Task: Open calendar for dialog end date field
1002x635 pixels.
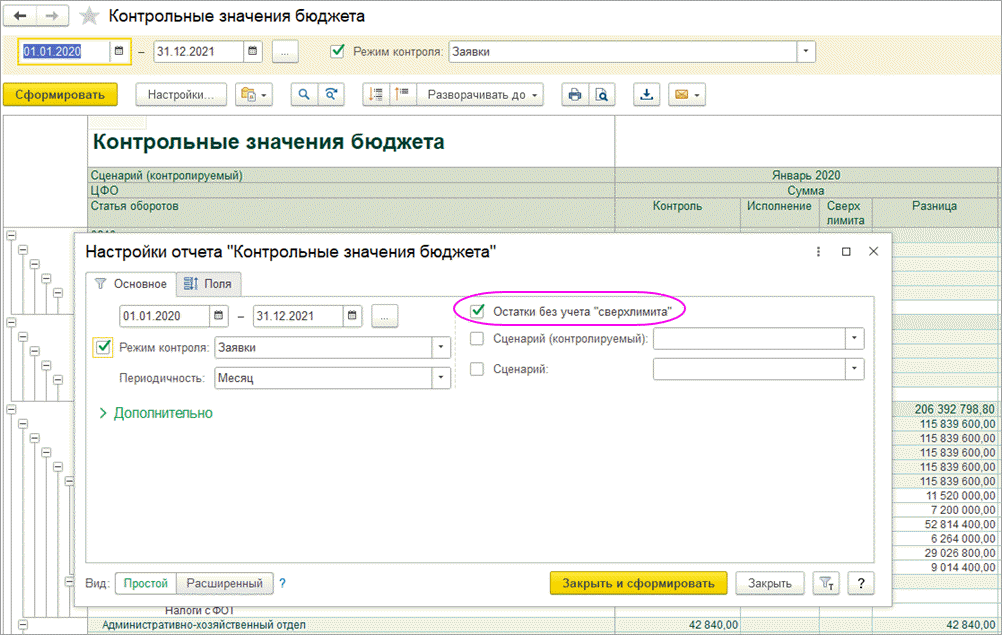Action: (x=352, y=316)
